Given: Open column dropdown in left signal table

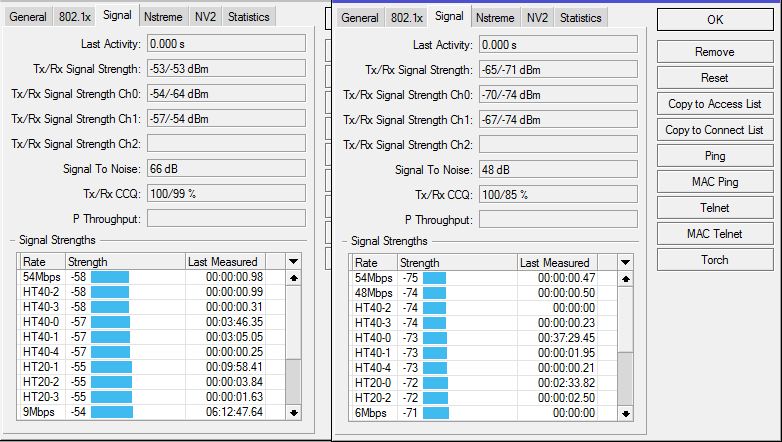Looking at the screenshot, I should 293,261.
